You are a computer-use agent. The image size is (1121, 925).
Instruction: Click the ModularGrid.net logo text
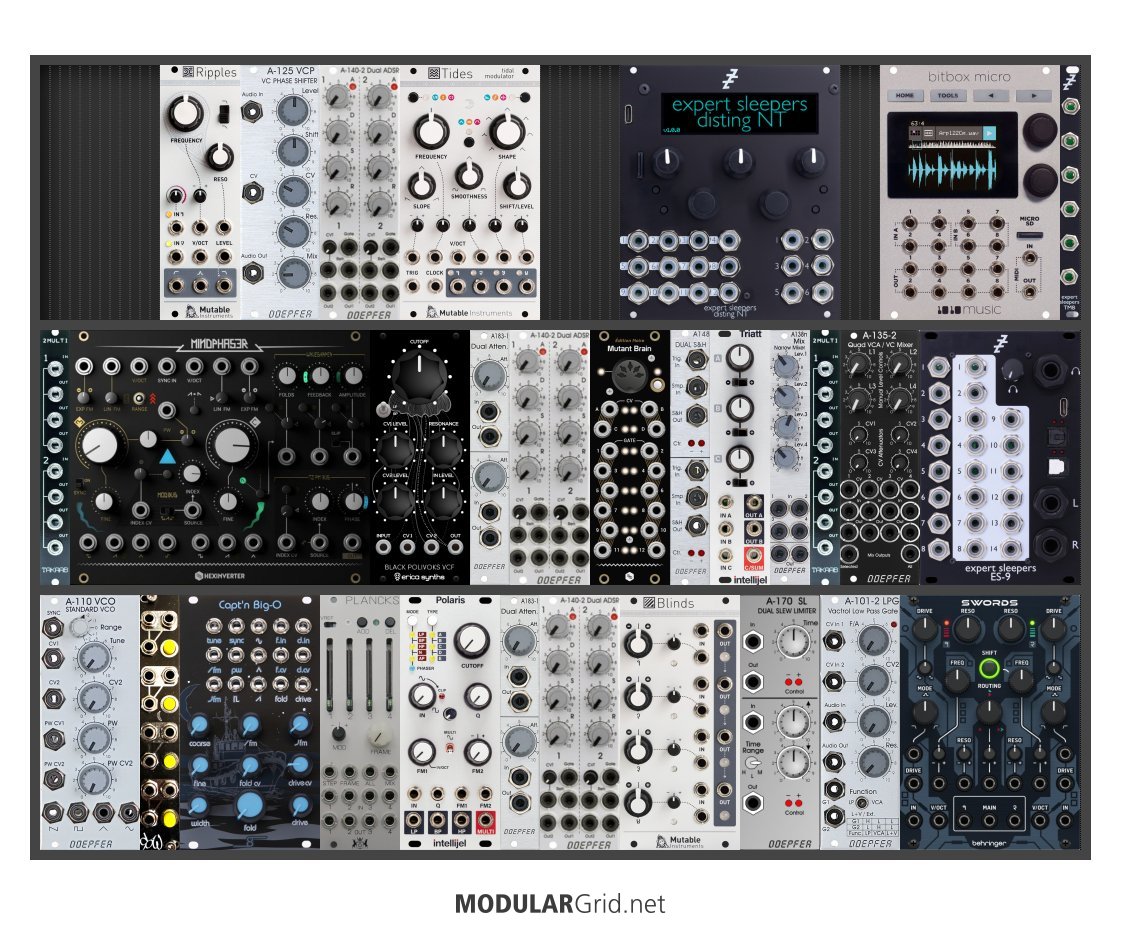tap(560, 904)
